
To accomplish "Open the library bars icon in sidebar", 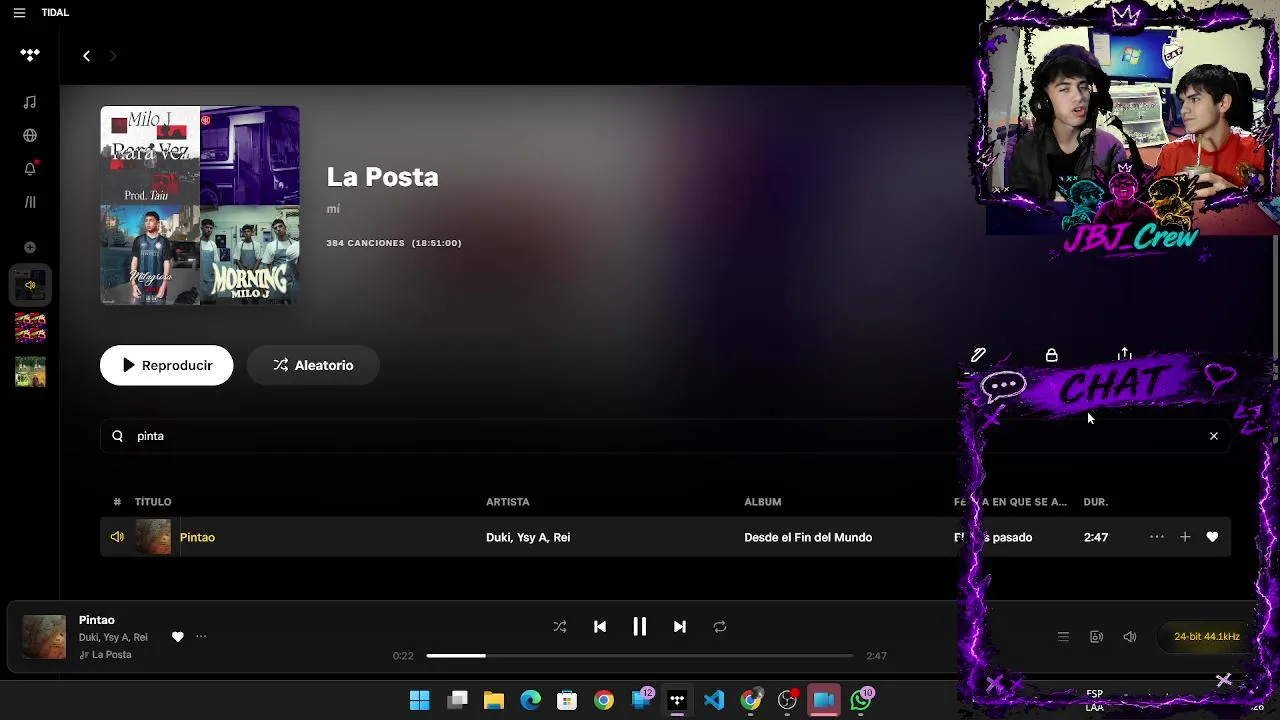I will 30,202.
